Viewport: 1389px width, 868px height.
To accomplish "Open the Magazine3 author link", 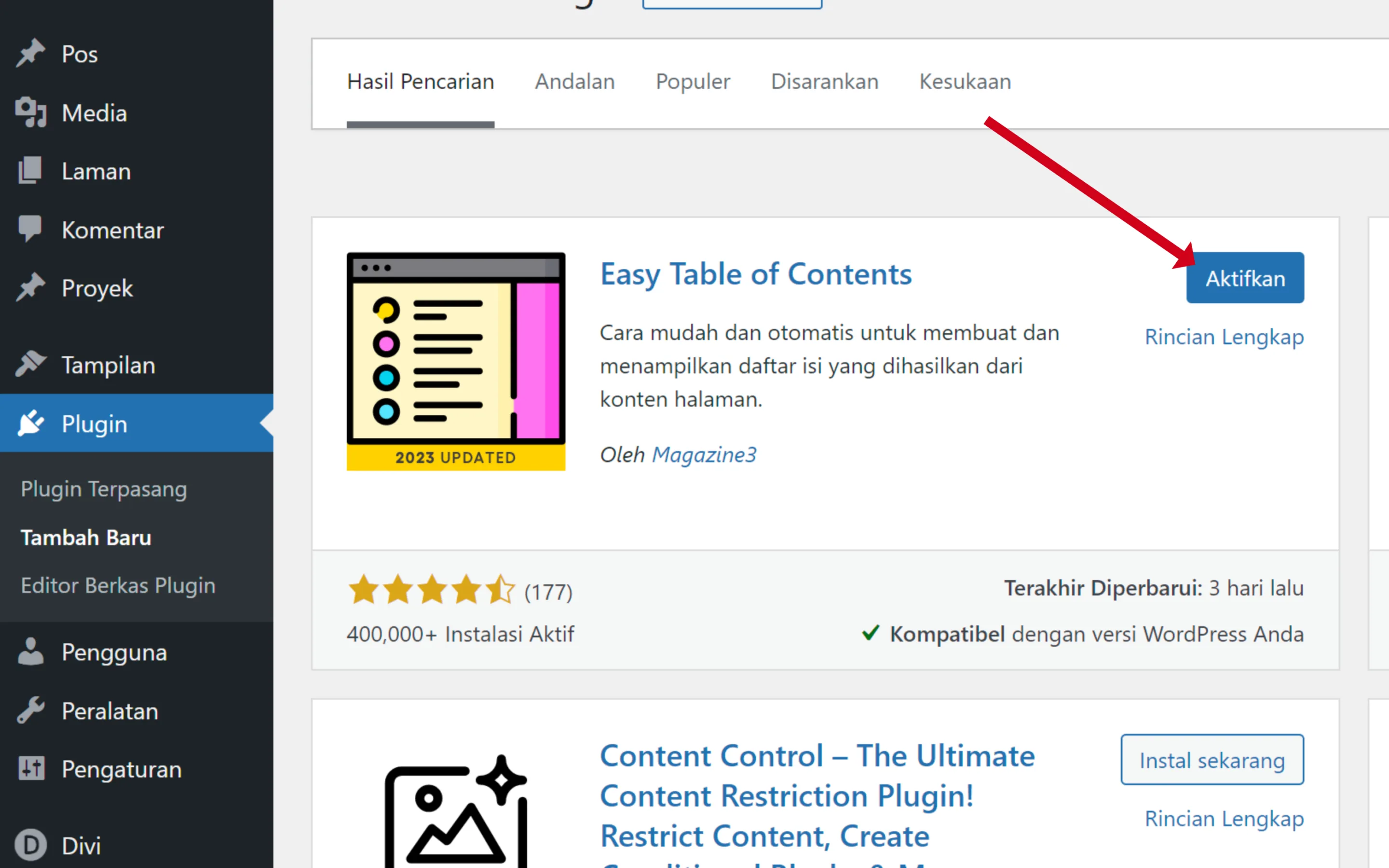I will point(704,455).
